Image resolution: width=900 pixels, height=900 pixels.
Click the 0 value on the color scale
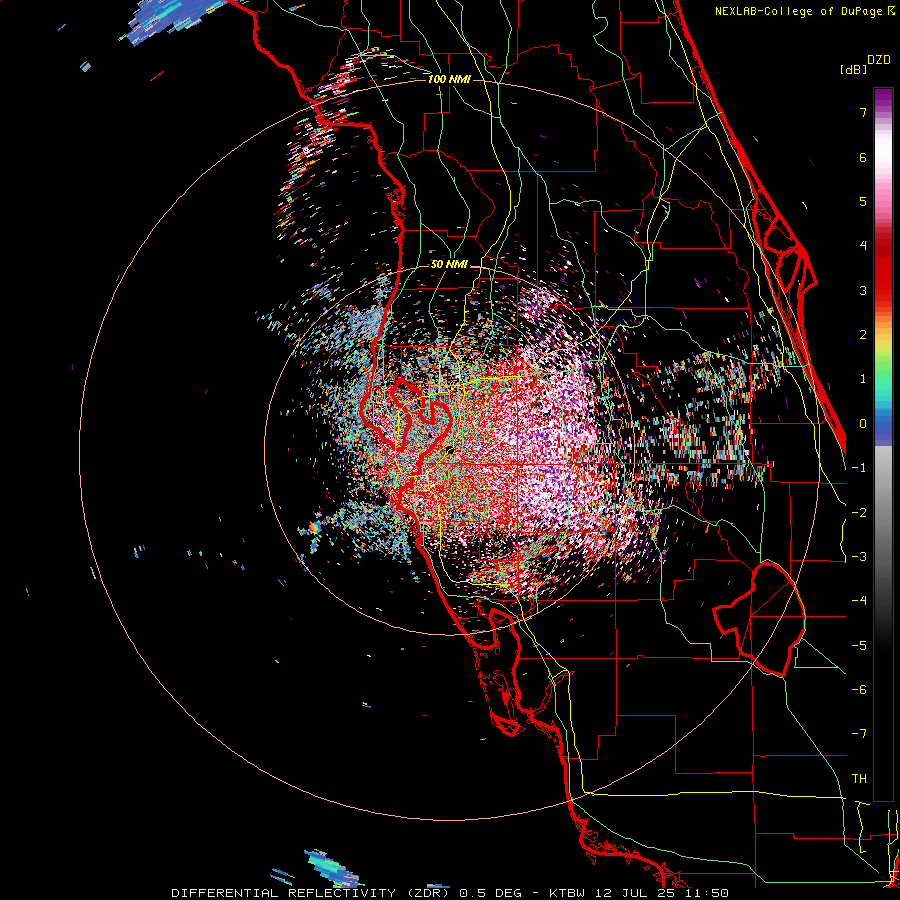(x=863, y=424)
